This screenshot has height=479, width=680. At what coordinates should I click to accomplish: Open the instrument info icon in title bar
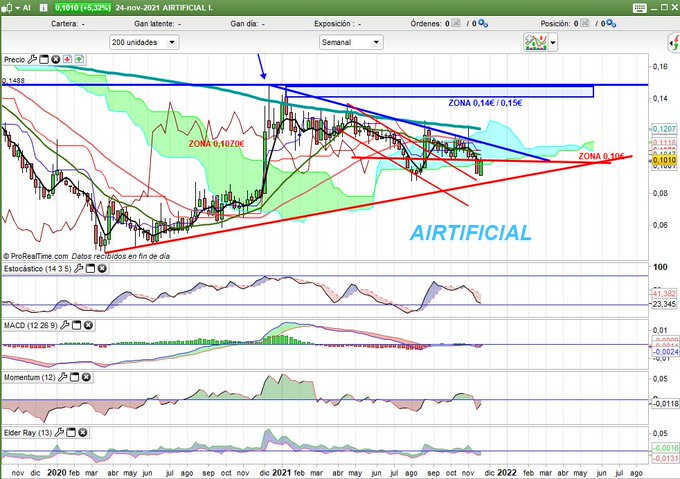[x=43, y=8]
